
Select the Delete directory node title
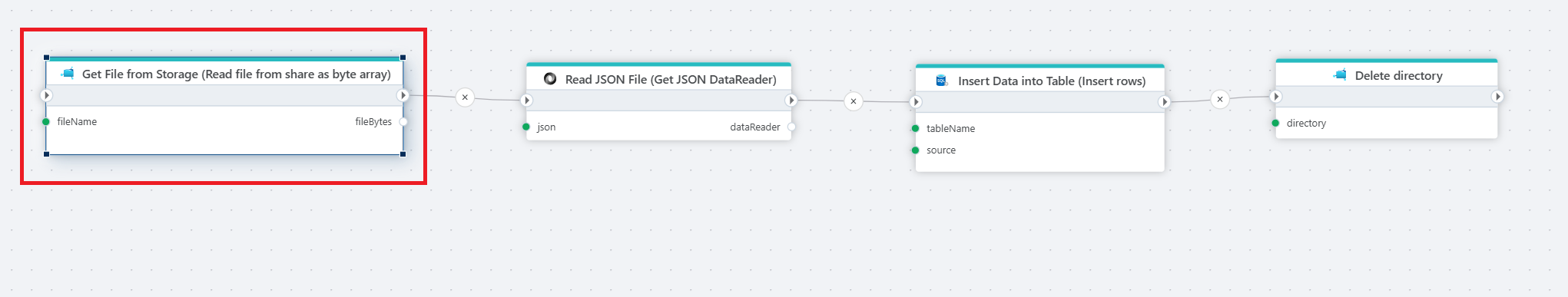tap(1399, 75)
